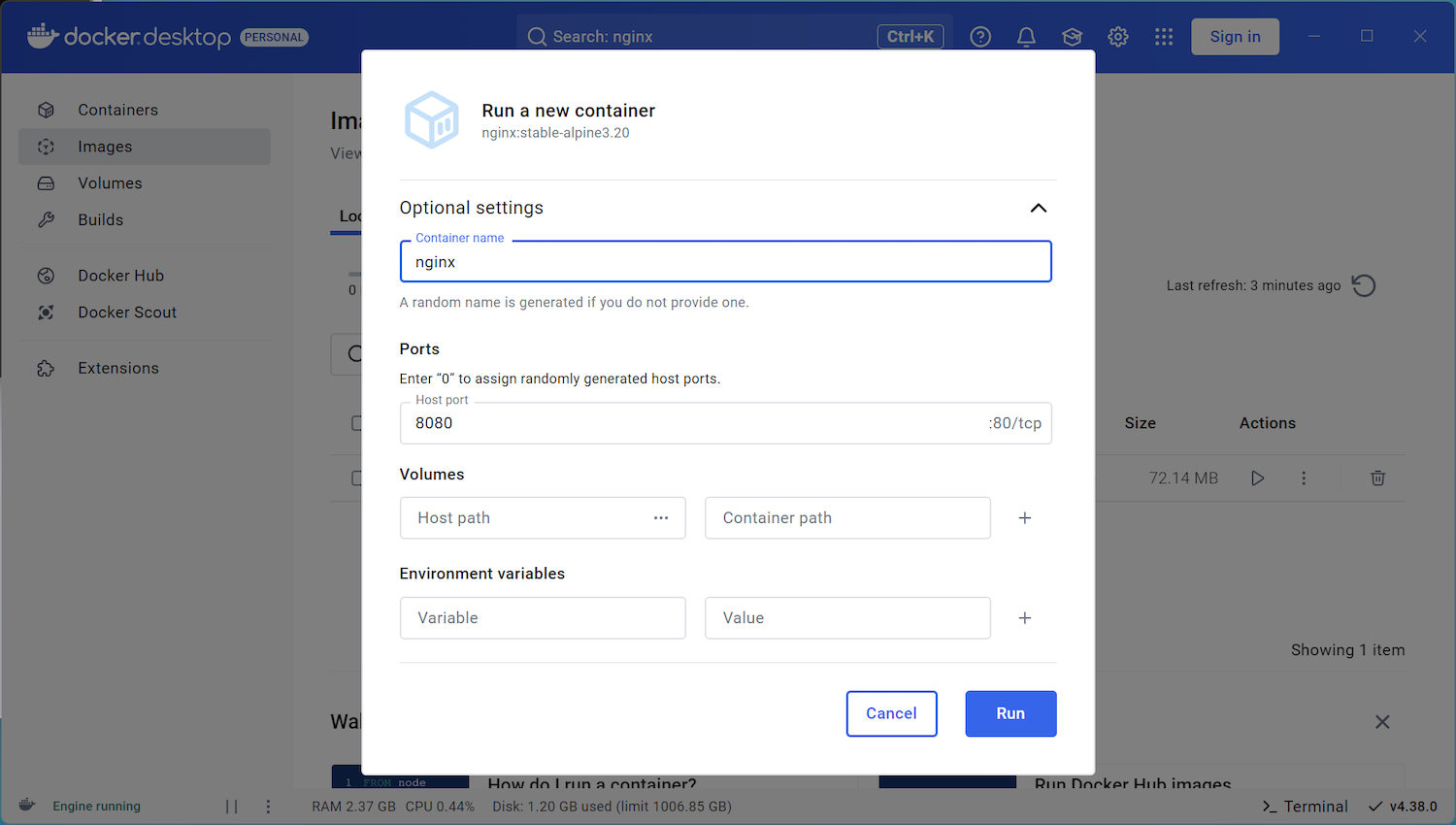Browse for host path via ellipsis icon
This screenshot has height=825, width=1456.
pos(661,518)
